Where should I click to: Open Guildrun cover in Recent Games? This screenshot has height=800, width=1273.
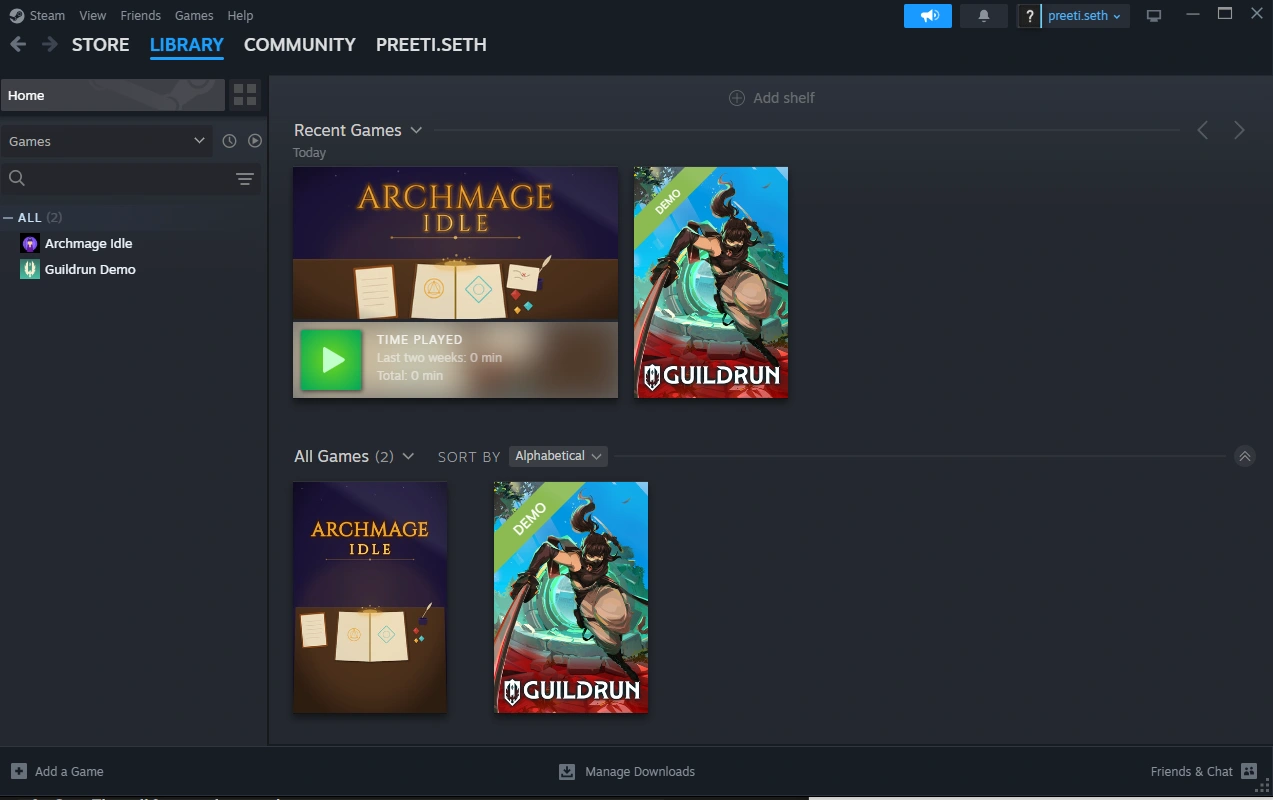tap(711, 282)
